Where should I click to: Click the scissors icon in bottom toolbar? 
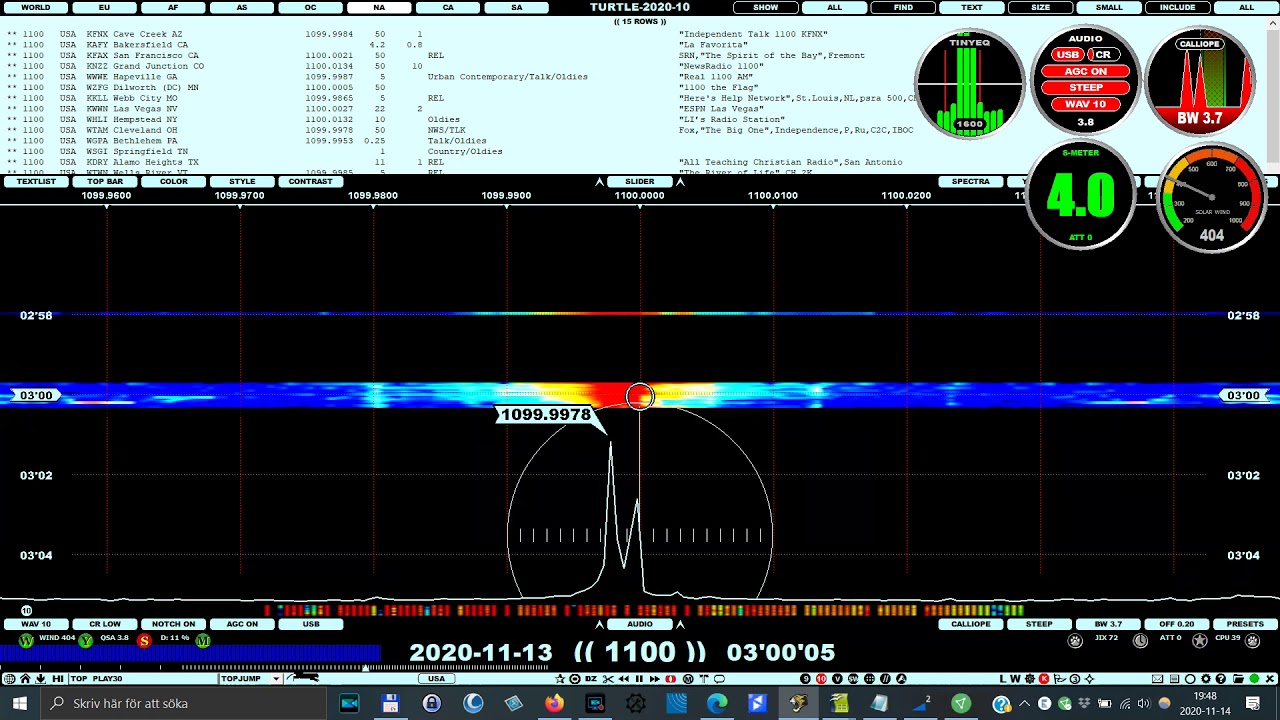click(608, 679)
